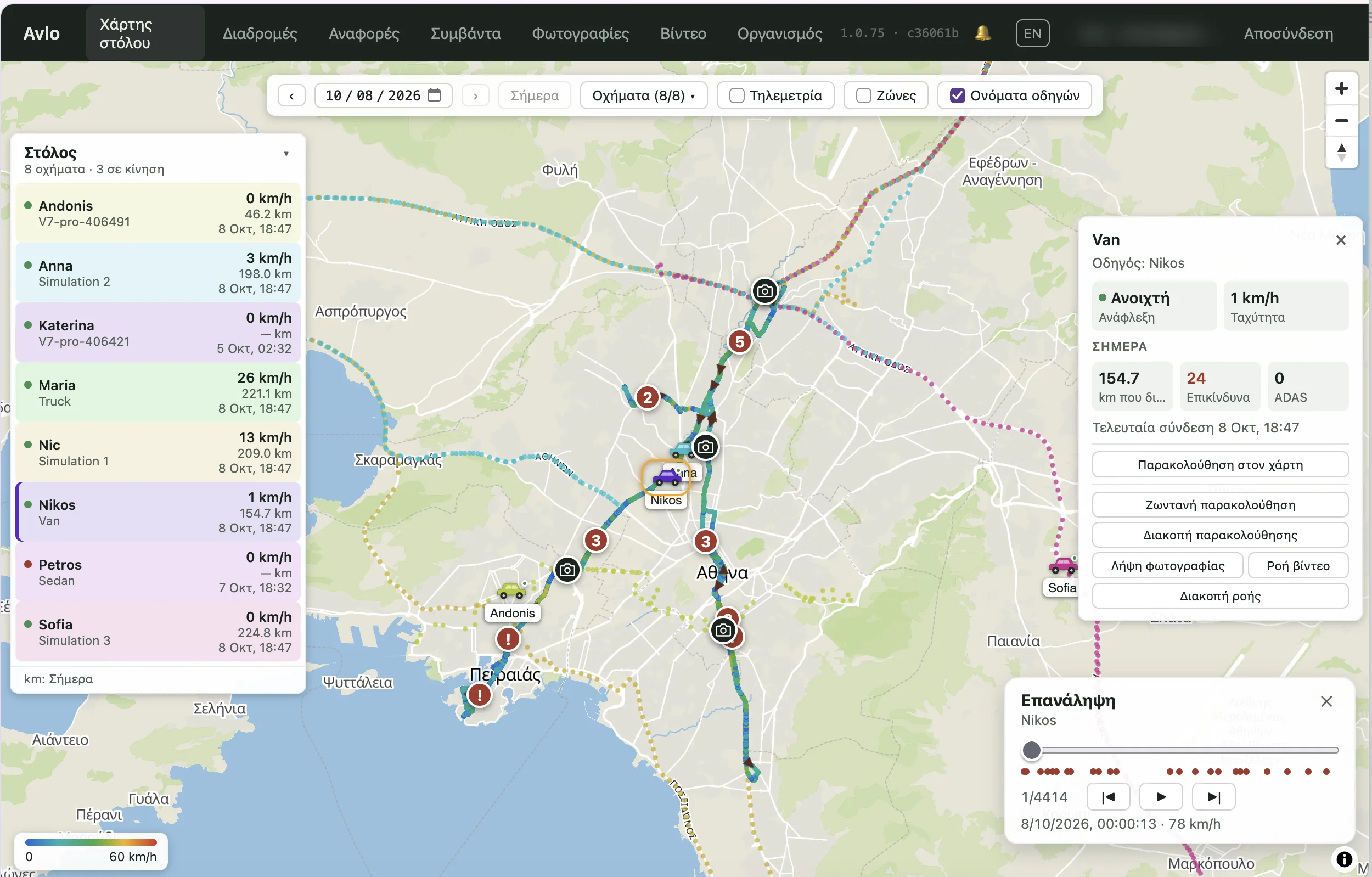This screenshot has width=1372, height=877.
Task: Click the date input field 10/08/2026
Action: 383,95
